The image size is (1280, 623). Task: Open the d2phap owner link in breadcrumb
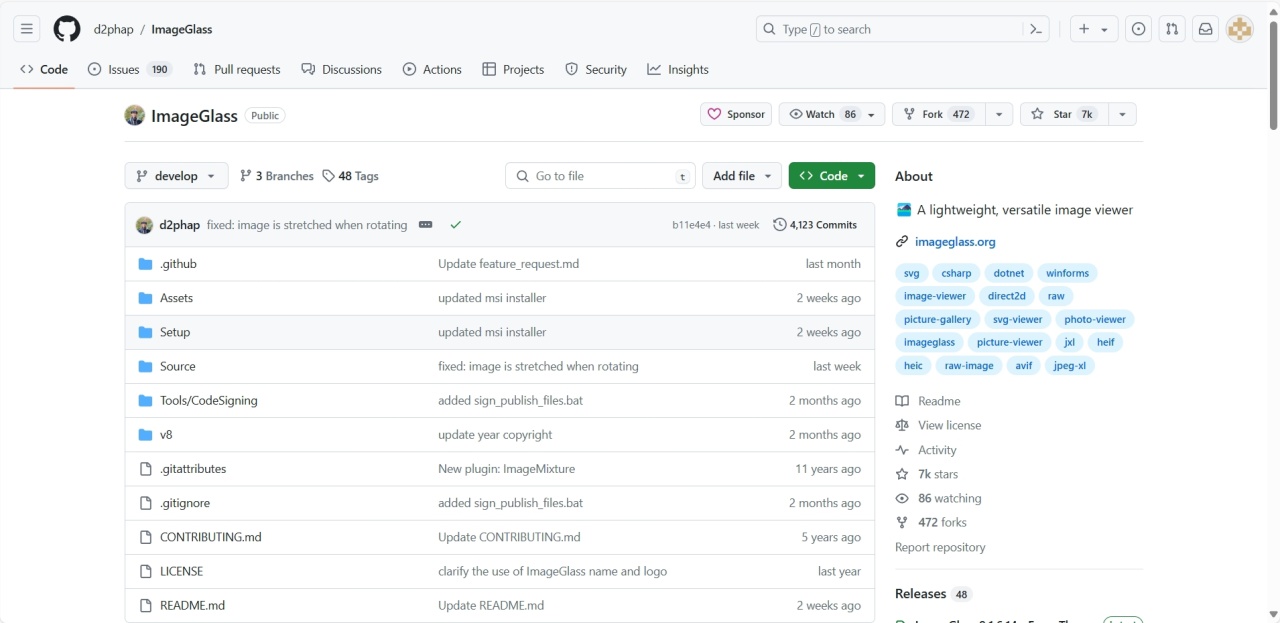pyautogui.click(x=114, y=29)
